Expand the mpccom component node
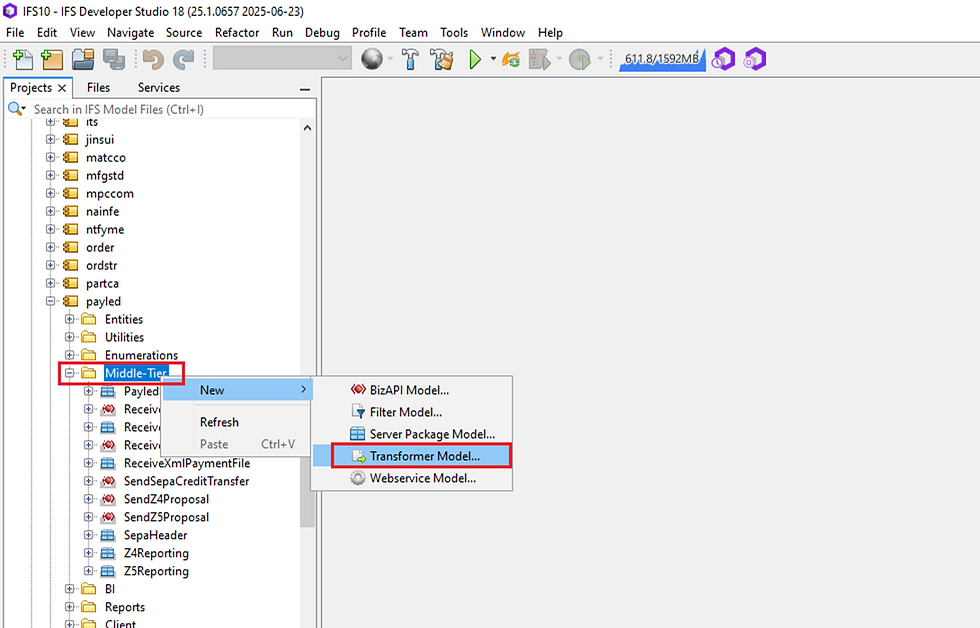This screenshot has height=628, width=980. point(51,193)
